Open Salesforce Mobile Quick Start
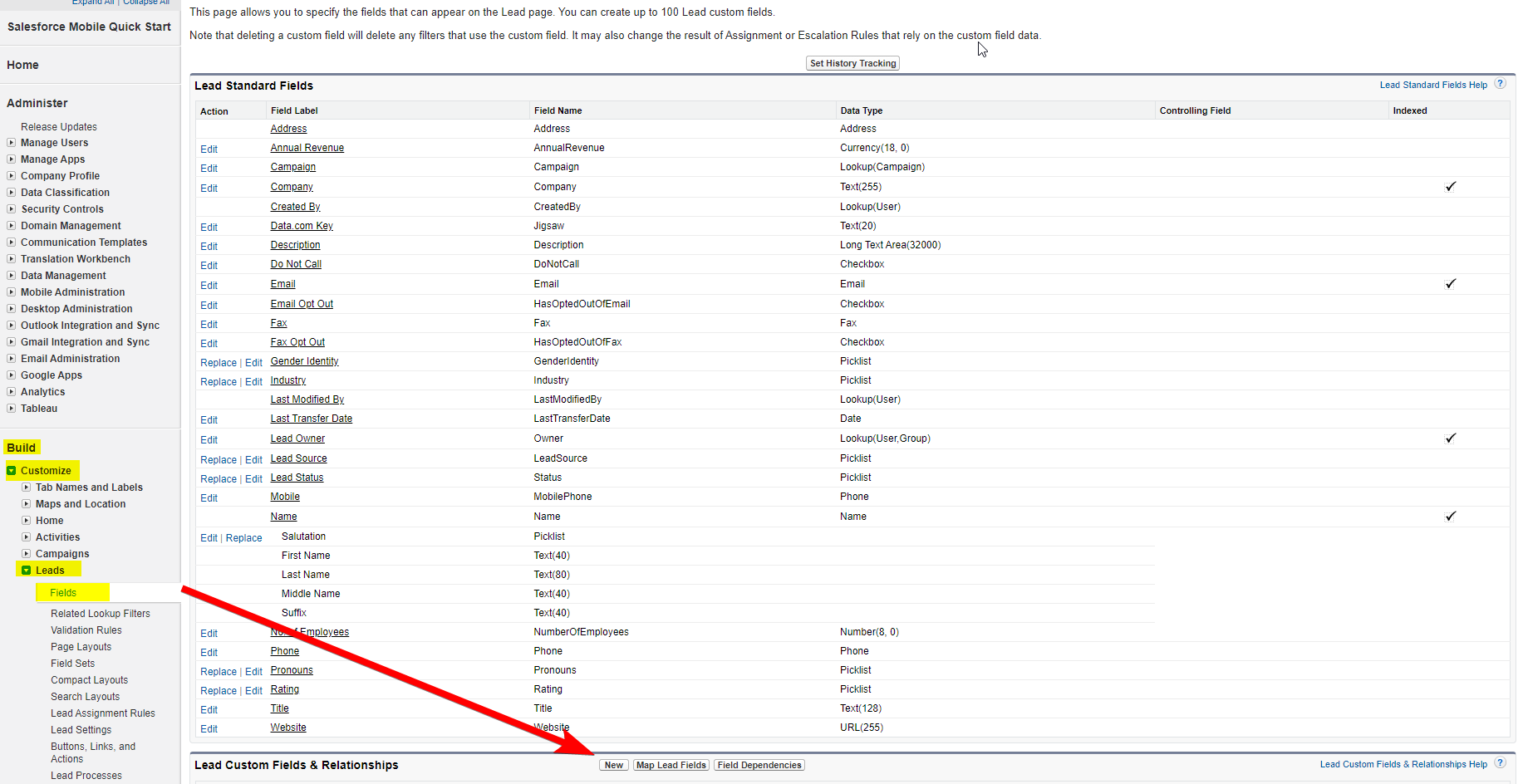The height and width of the screenshot is (784, 1523). pos(89,27)
